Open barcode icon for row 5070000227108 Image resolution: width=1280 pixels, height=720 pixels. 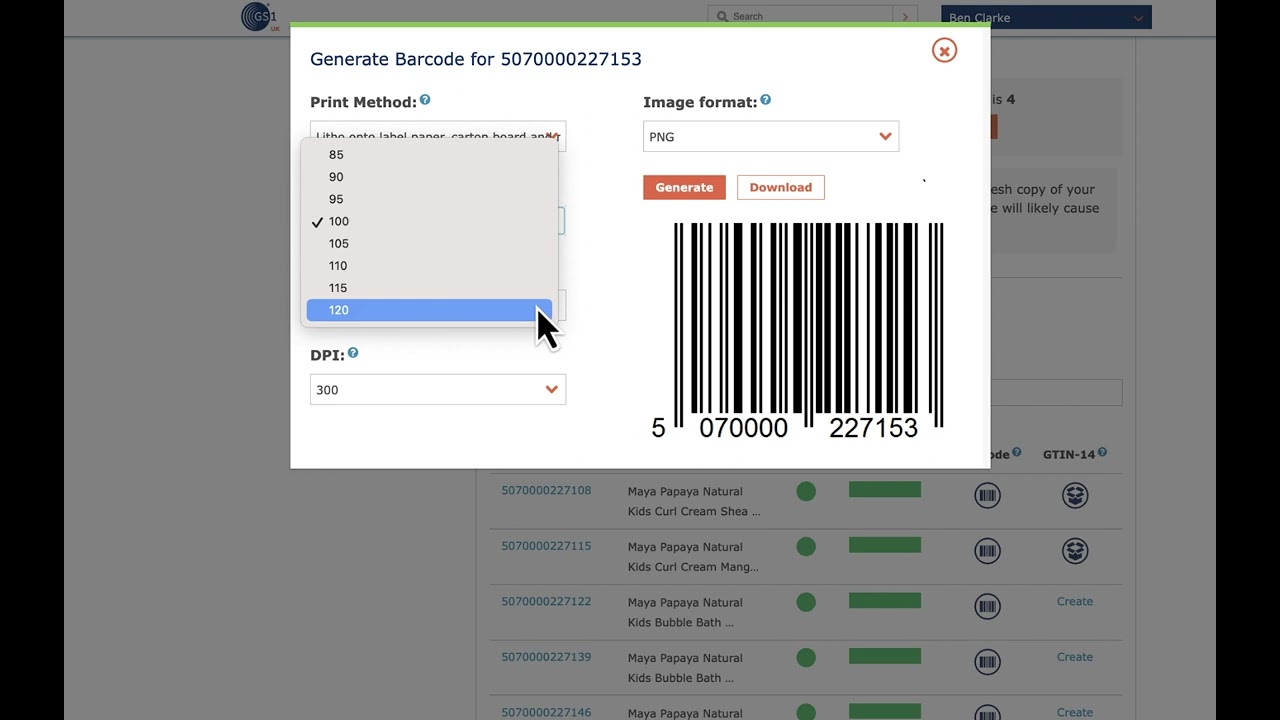click(987, 495)
